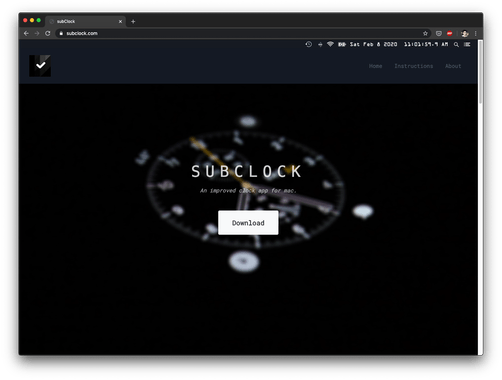Open the About page link
This screenshot has width=502, height=380.
pyautogui.click(x=453, y=66)
